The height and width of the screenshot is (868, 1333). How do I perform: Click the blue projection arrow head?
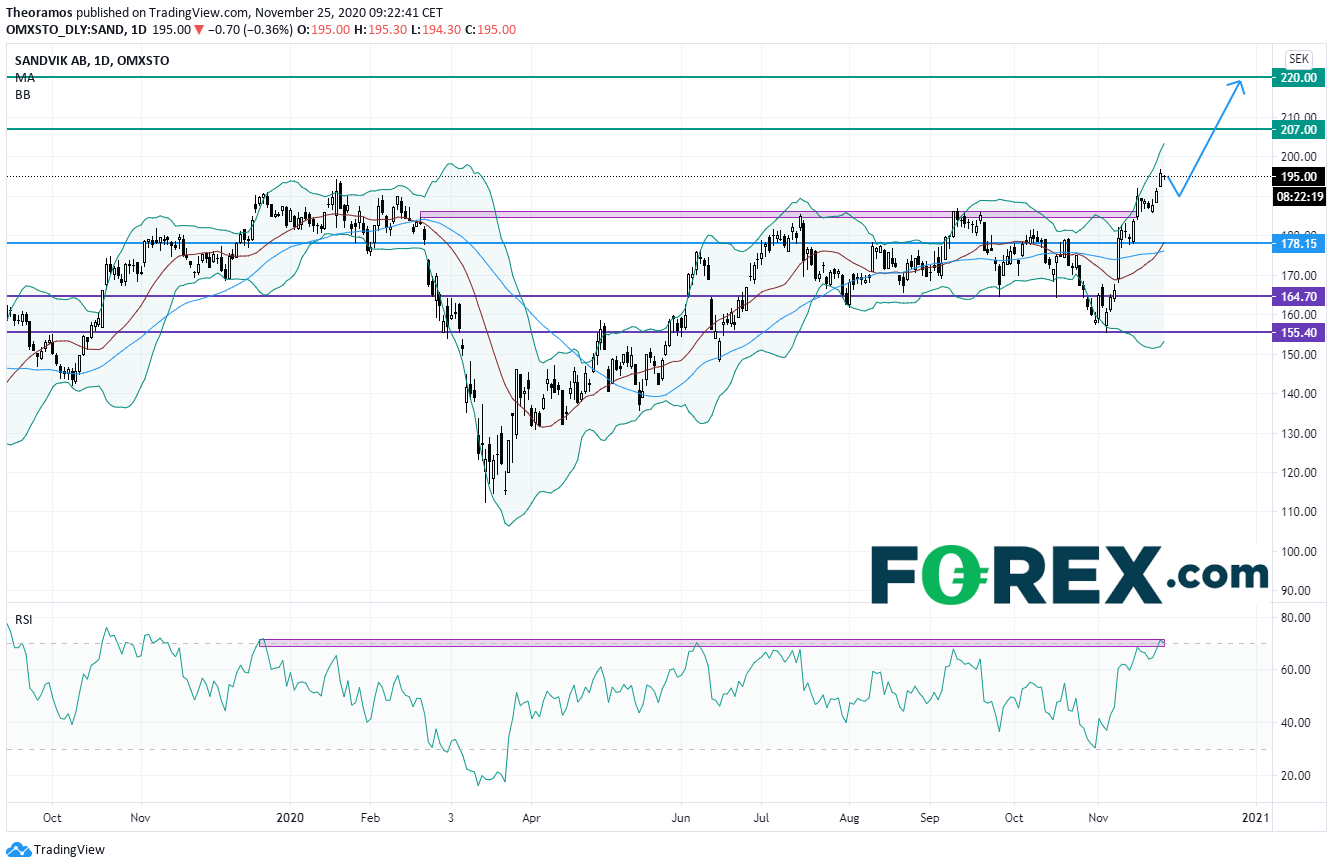click(1238, 86)
